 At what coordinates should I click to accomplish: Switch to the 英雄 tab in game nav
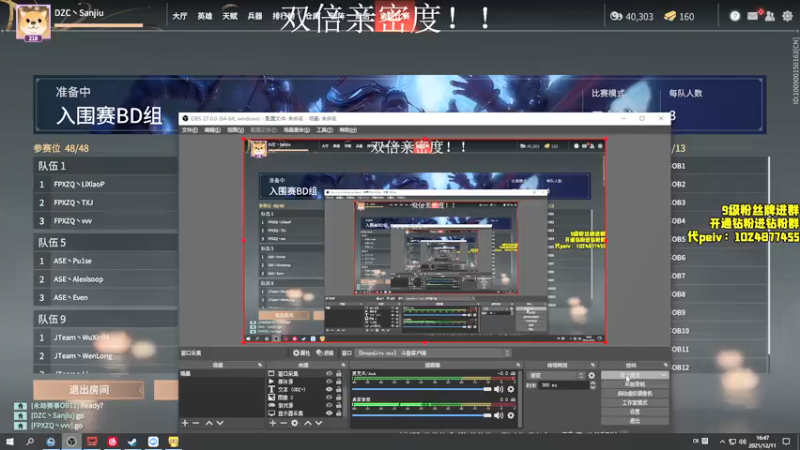[x=205, y=16]
